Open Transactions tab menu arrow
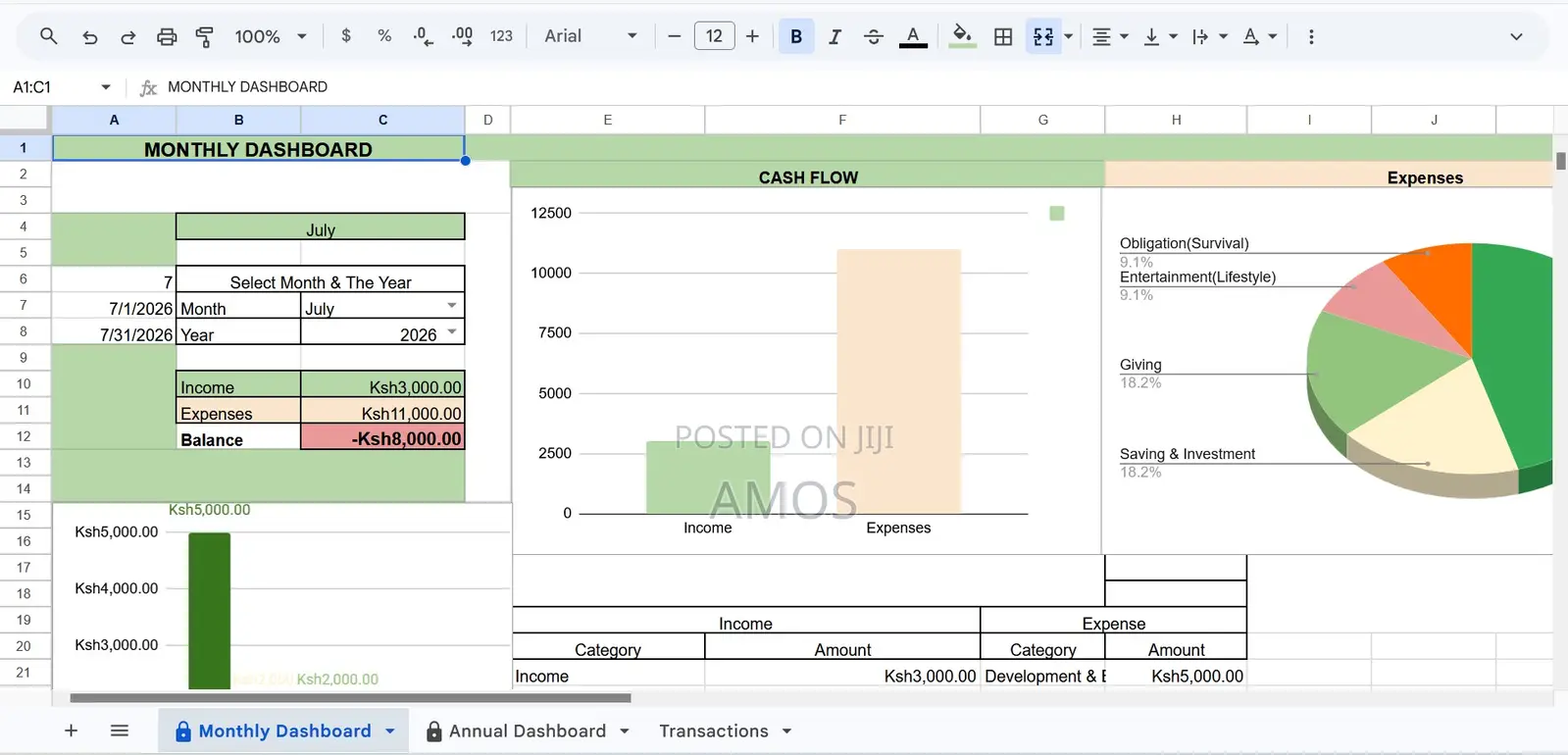1568x755 pixels. (x=786, y=730)
